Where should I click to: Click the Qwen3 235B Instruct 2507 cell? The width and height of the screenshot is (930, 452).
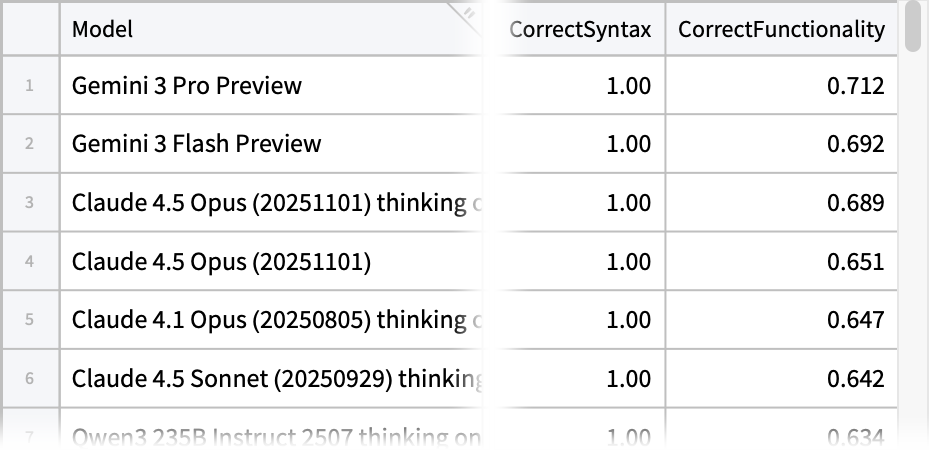coord(277,437)
